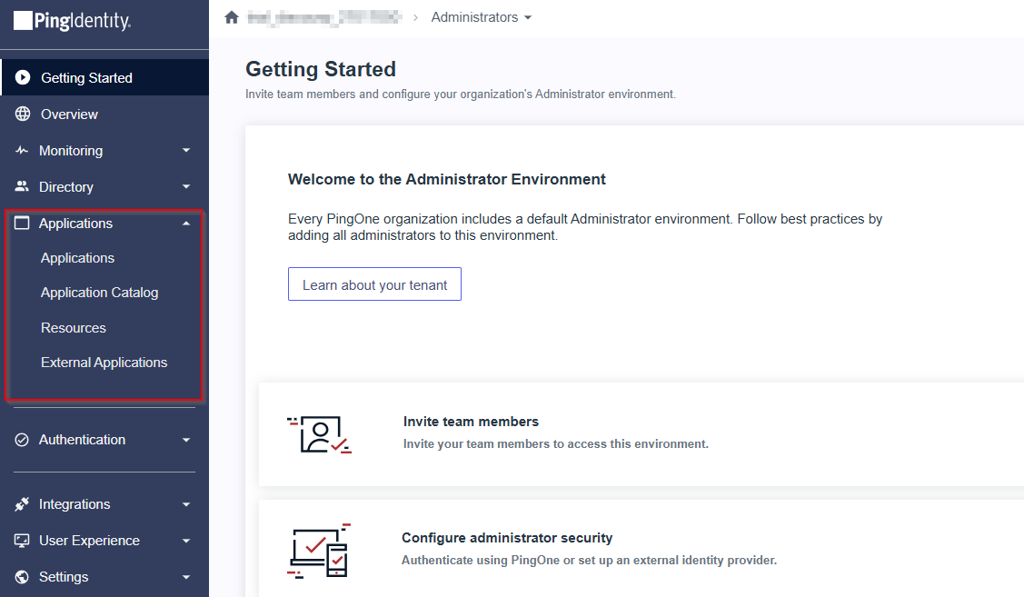Click Learn about your tenant button
1024x597 pixels.
tap(375, 284)
